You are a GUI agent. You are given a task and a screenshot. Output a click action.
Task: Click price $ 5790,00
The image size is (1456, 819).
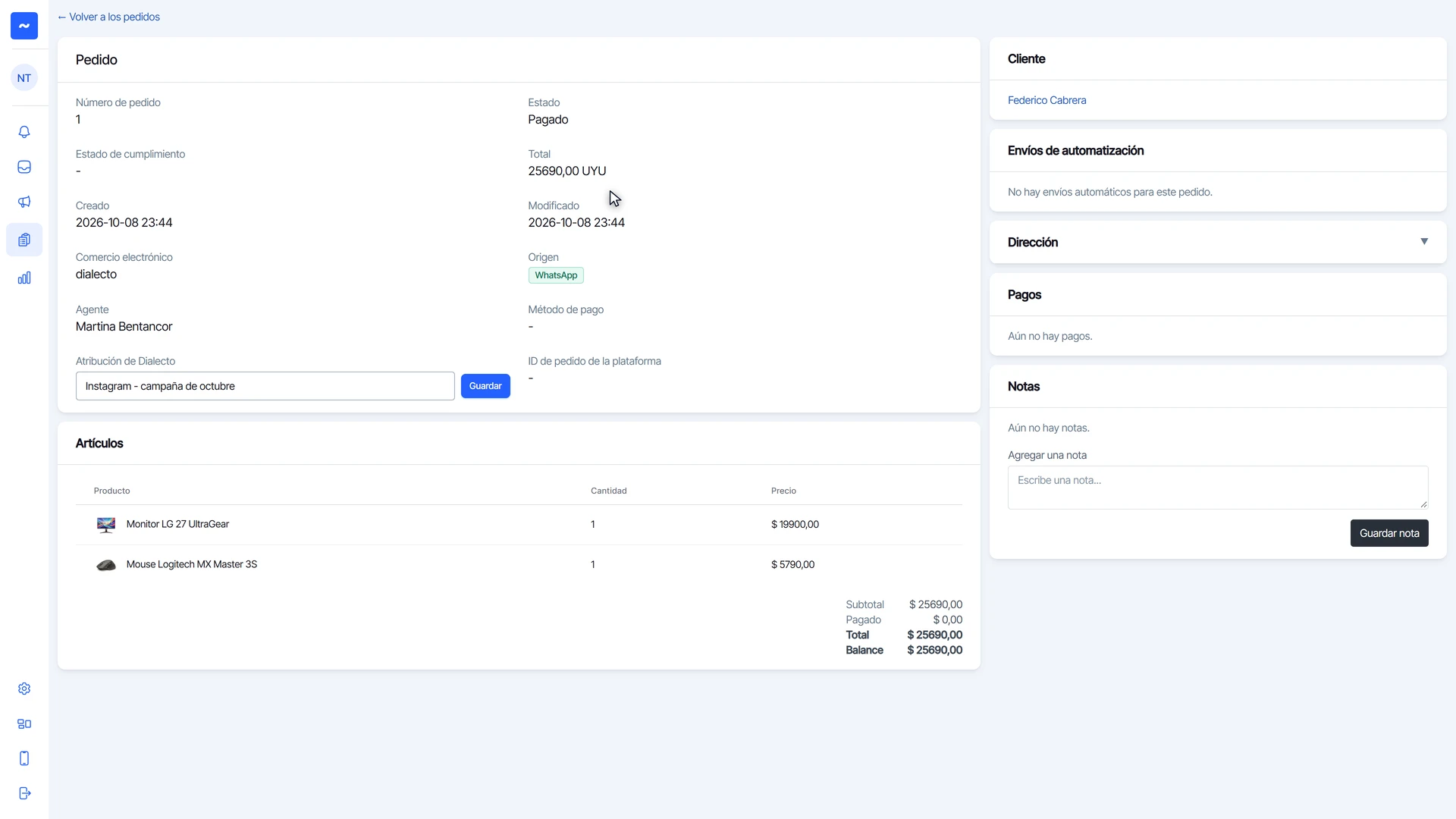coord(792,564)
